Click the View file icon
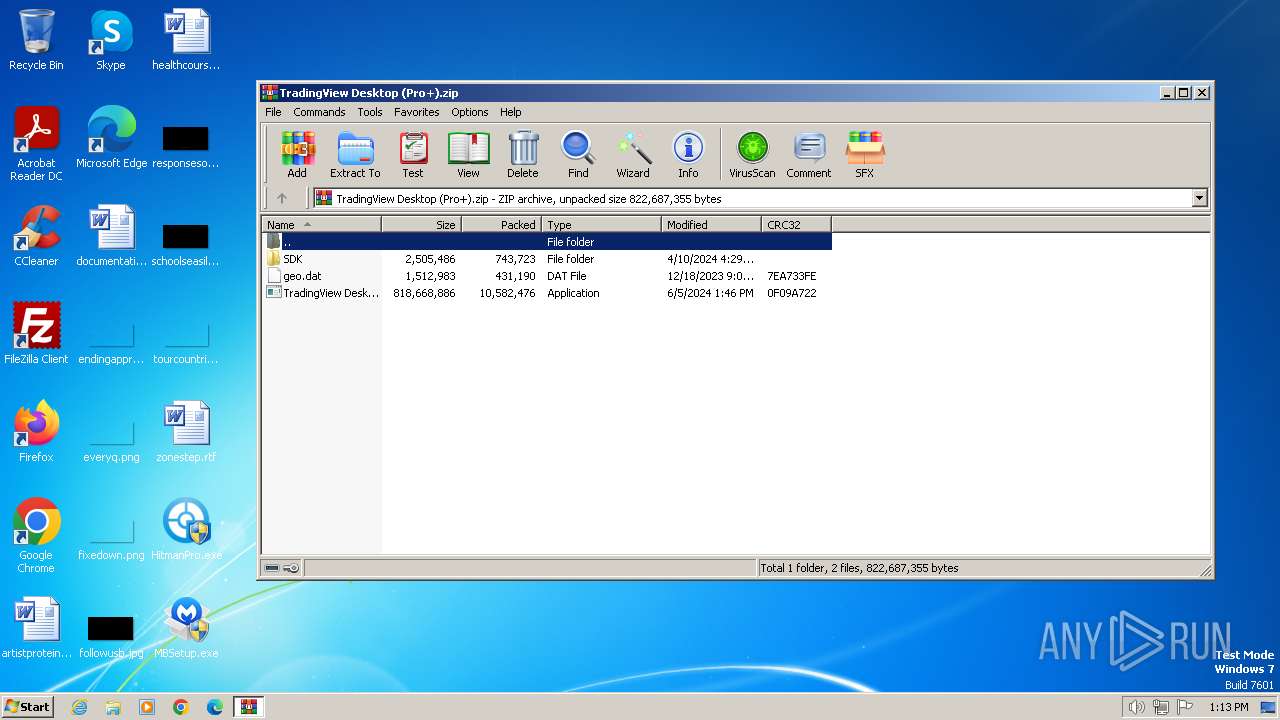 click(468, 155)
